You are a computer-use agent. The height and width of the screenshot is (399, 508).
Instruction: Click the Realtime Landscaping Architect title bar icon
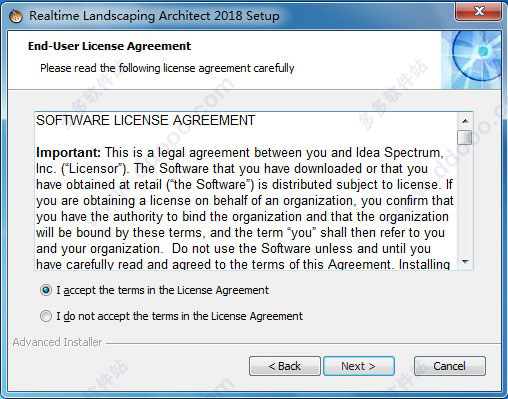coord(16,16)
